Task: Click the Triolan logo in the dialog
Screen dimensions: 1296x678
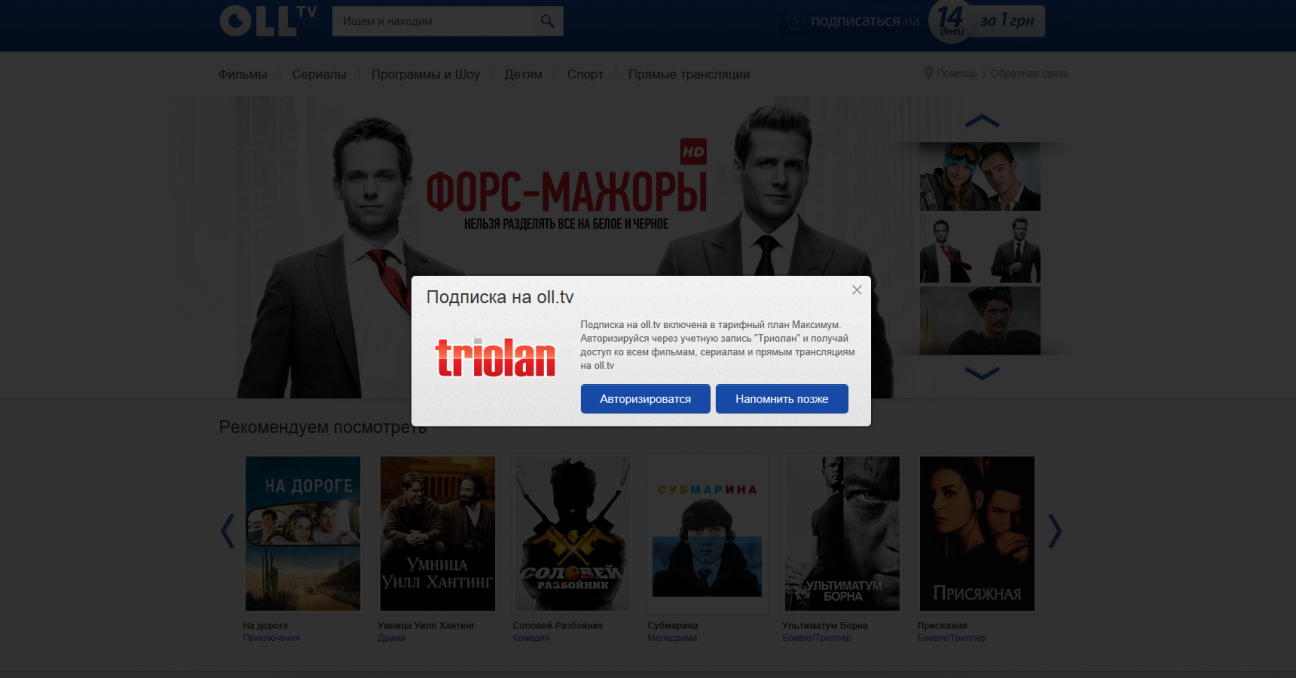Action: point(495,358)
